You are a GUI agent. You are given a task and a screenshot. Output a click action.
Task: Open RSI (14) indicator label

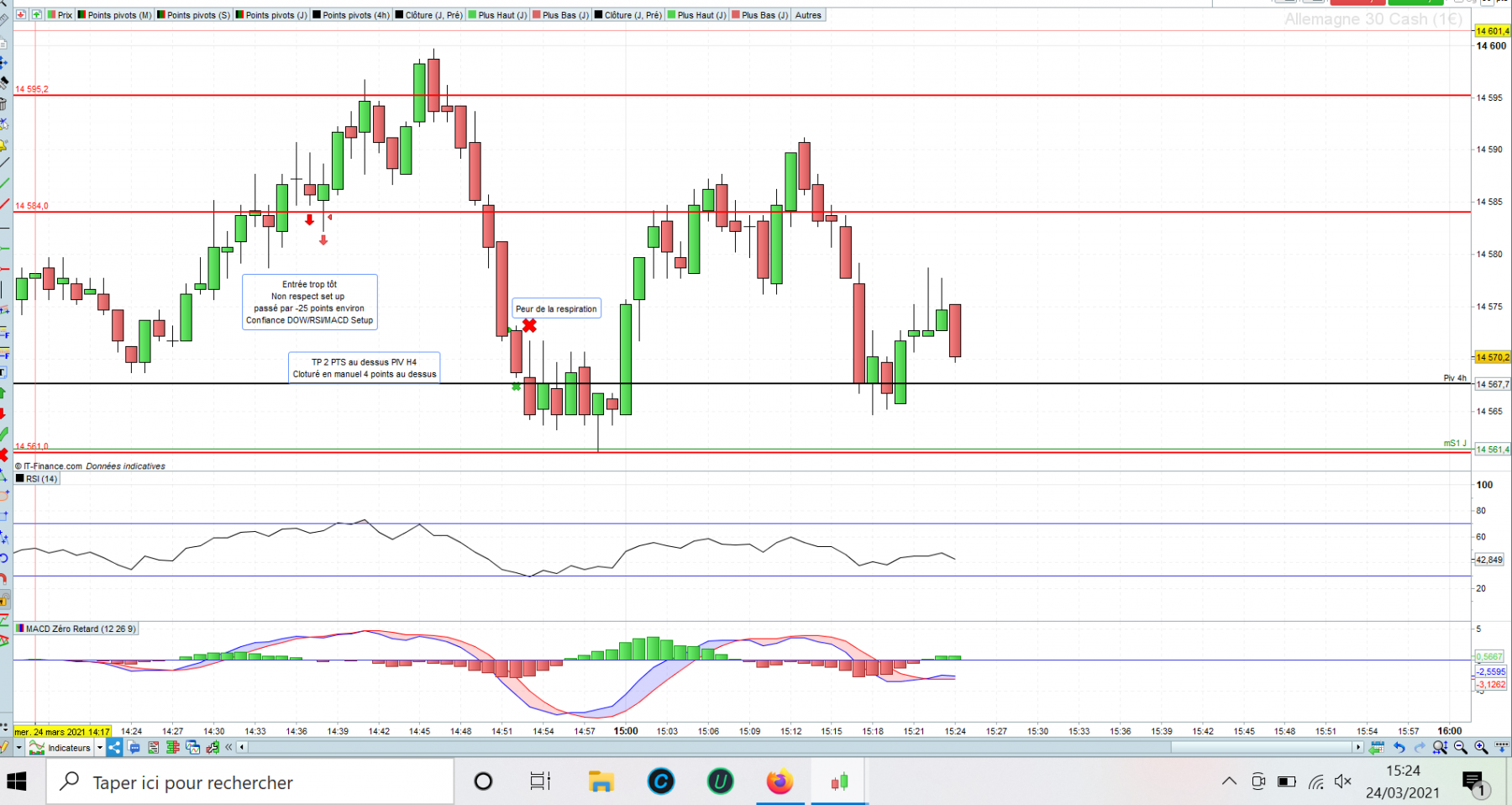[x=37, y=479]
